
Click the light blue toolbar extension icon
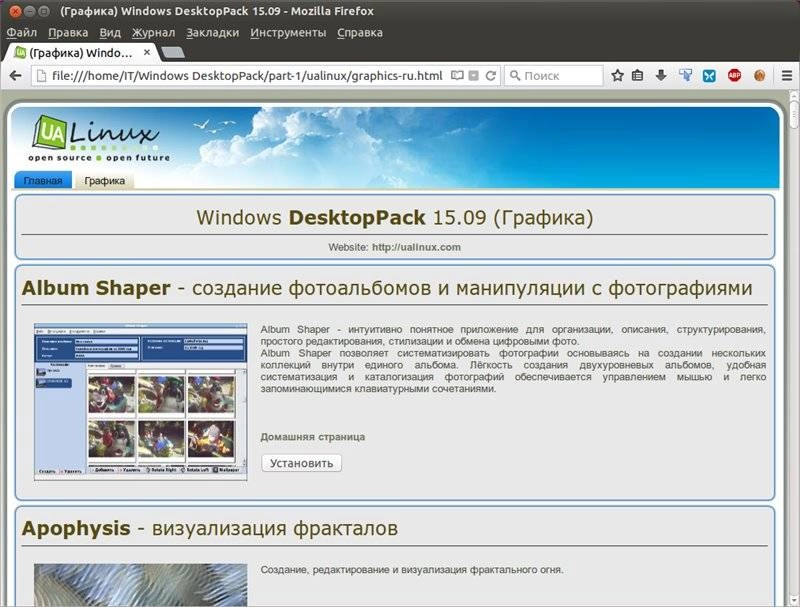[x=686, y=76]
